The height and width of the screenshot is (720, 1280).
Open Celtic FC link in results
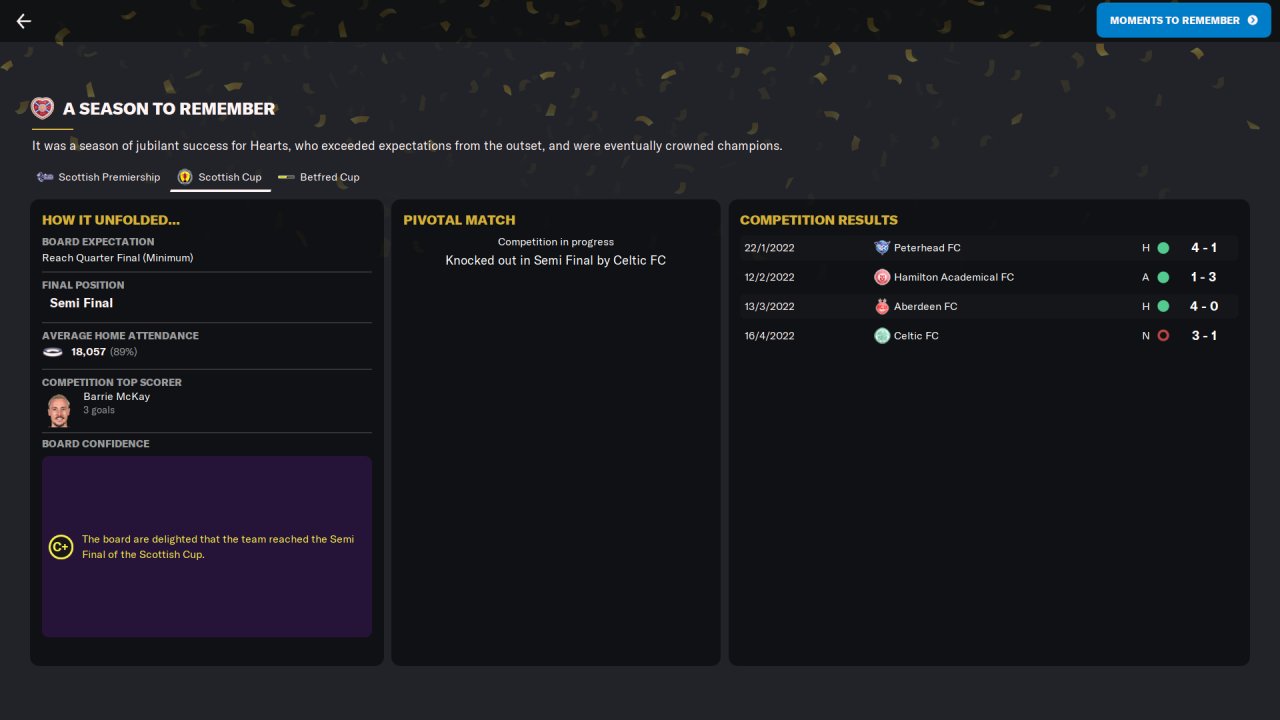[x=916, y=336]
